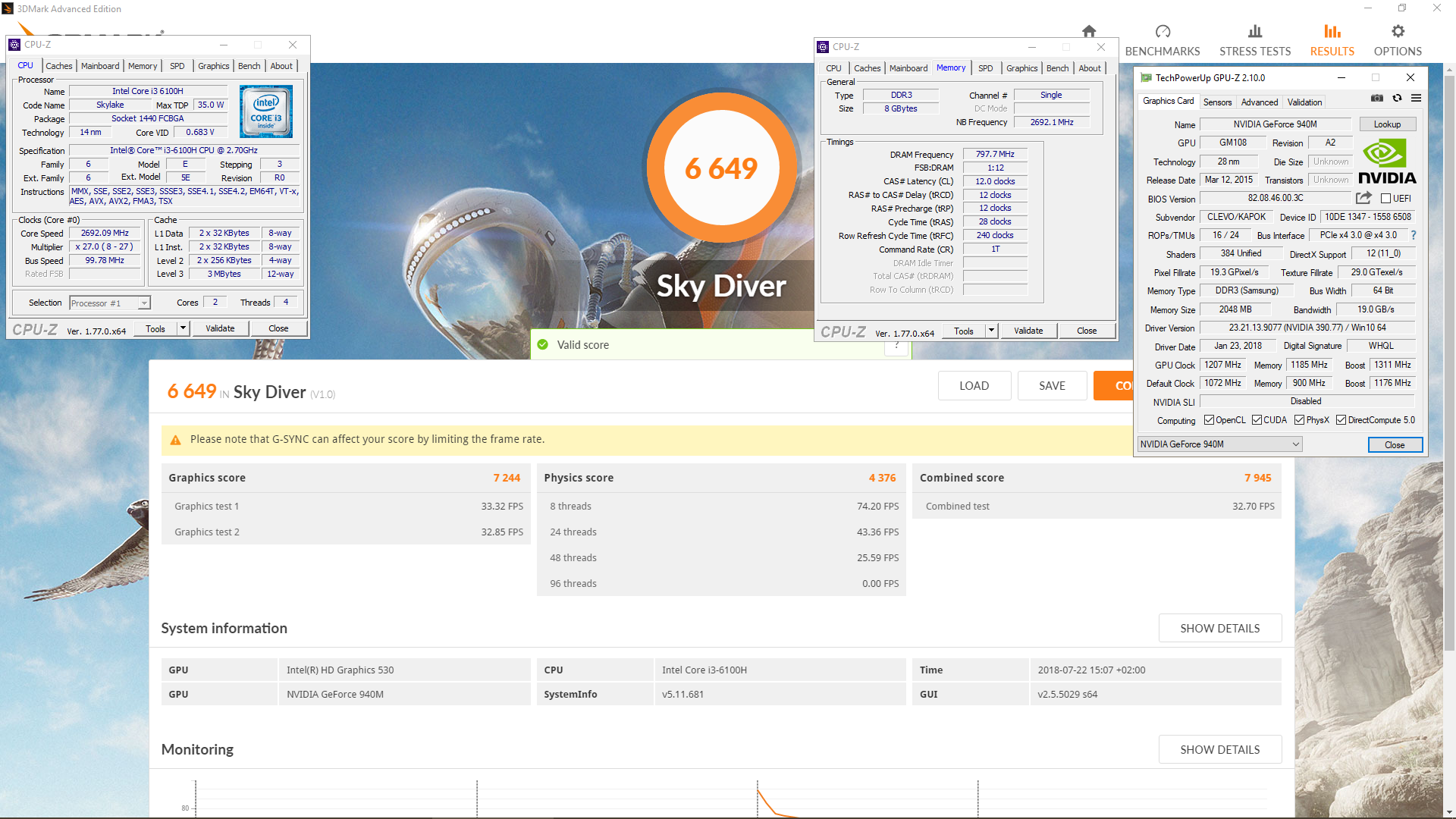This screenshot has width=1456, height=819.
Task: Open Advanced tab in GPU-Z
Action: tap(1260, 102)
